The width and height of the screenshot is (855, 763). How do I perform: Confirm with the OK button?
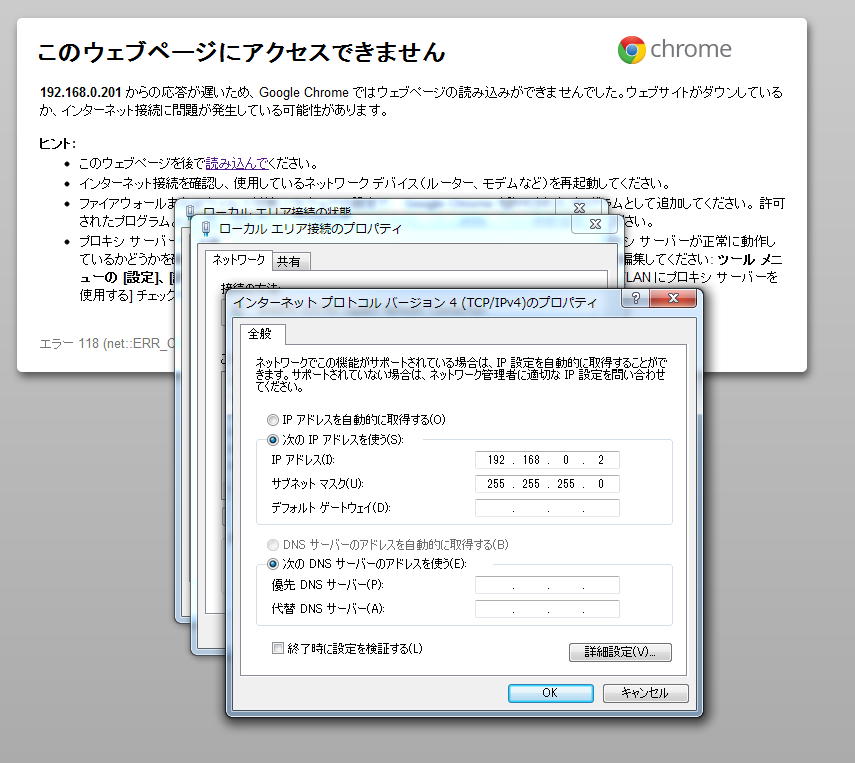tap(550, 693)
